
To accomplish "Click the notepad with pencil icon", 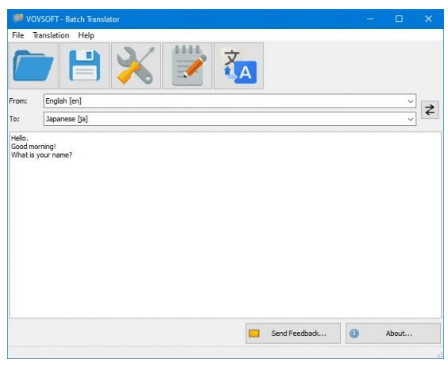I will click(187, 65).
